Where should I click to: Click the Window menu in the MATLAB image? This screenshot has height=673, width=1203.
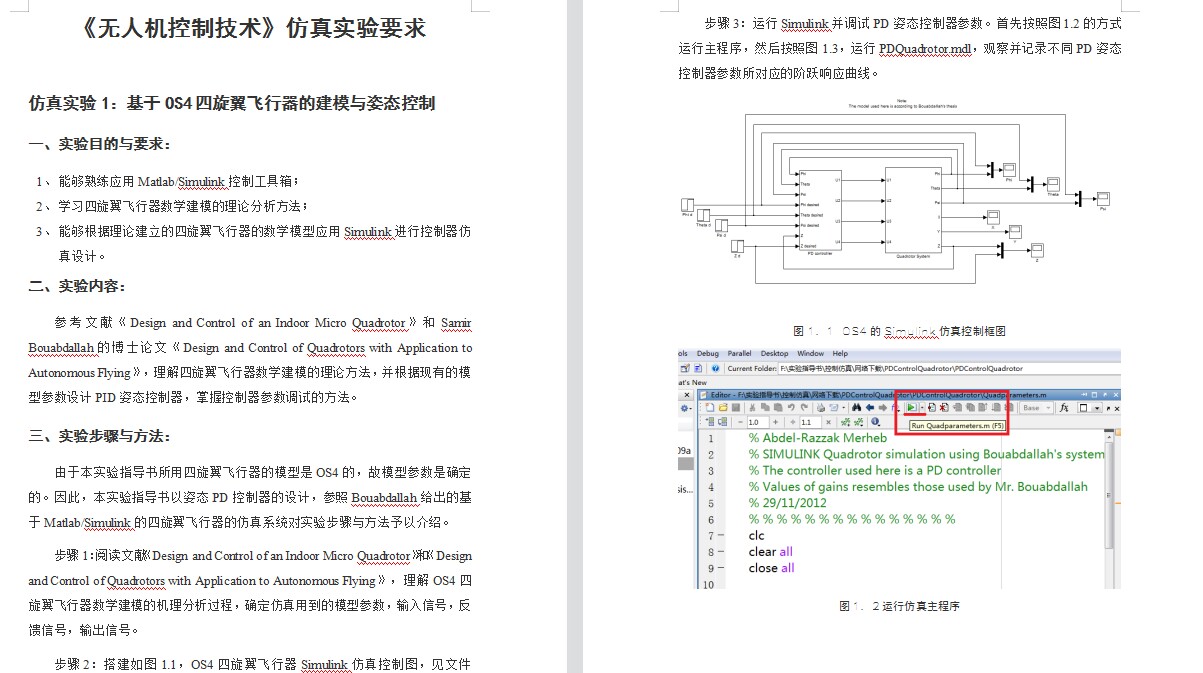[x=810, y=353]
